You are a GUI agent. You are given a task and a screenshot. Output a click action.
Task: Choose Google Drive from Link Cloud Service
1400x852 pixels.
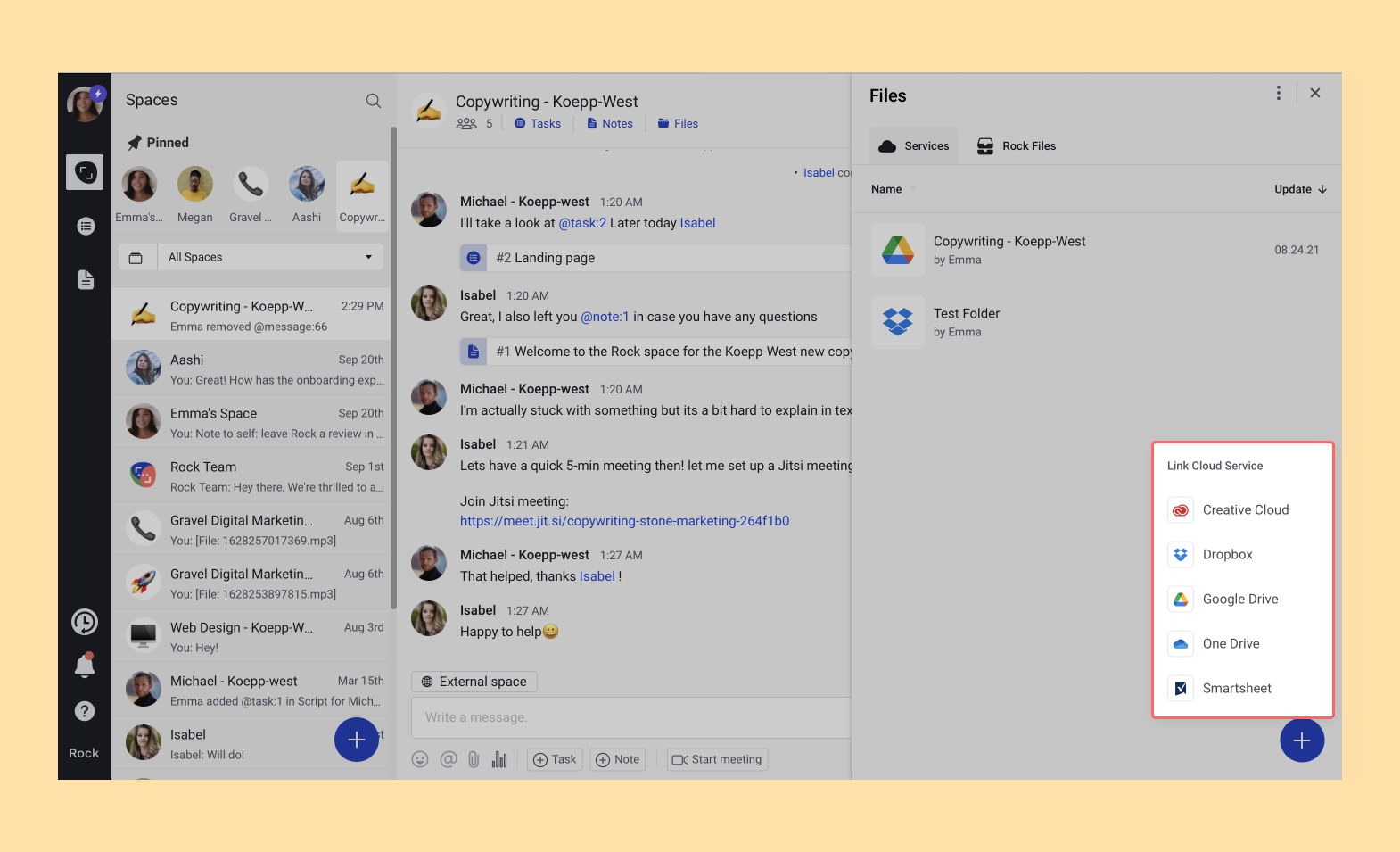(1239, 600)
